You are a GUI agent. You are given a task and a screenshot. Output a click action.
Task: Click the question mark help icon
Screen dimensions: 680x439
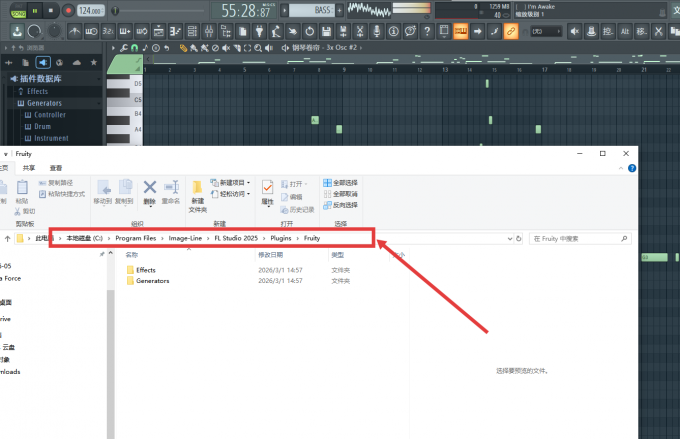click(x=427, y=31)
